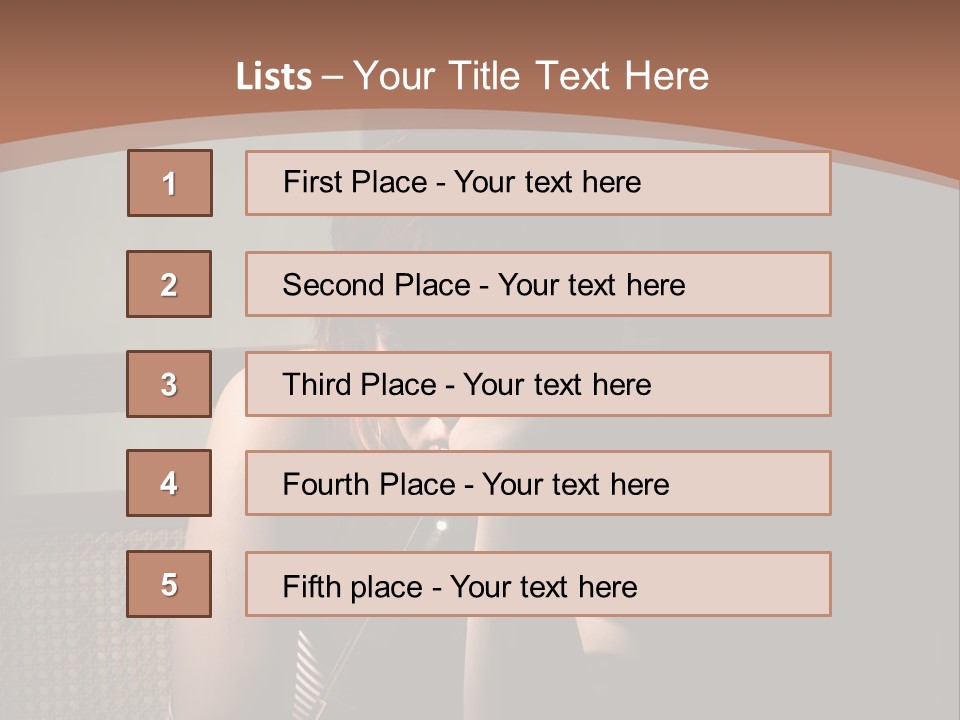The height and width of the screenshot is (720, 960).
Task: Click the words 'First Place' in row one
Action: pyautogui.click(x=355, y=182)
